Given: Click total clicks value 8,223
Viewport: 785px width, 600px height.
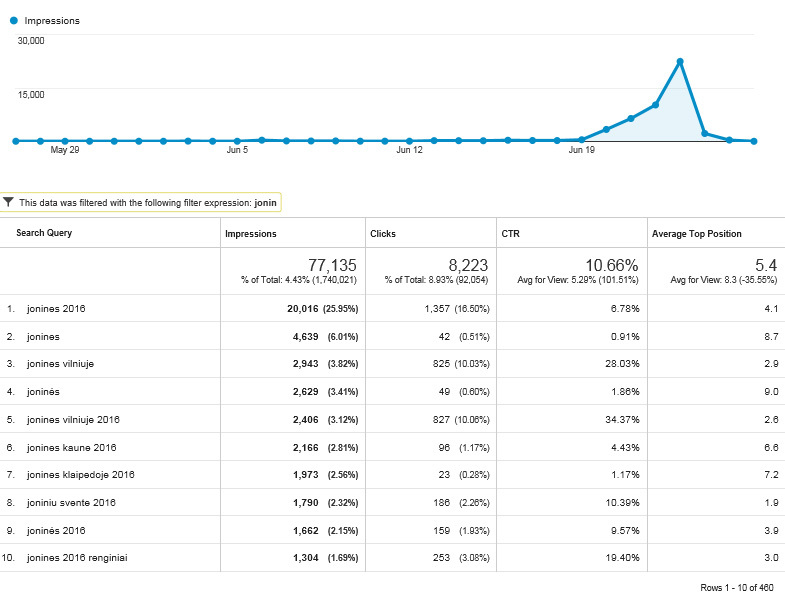Looking at the screenshot, I should 468,265.
